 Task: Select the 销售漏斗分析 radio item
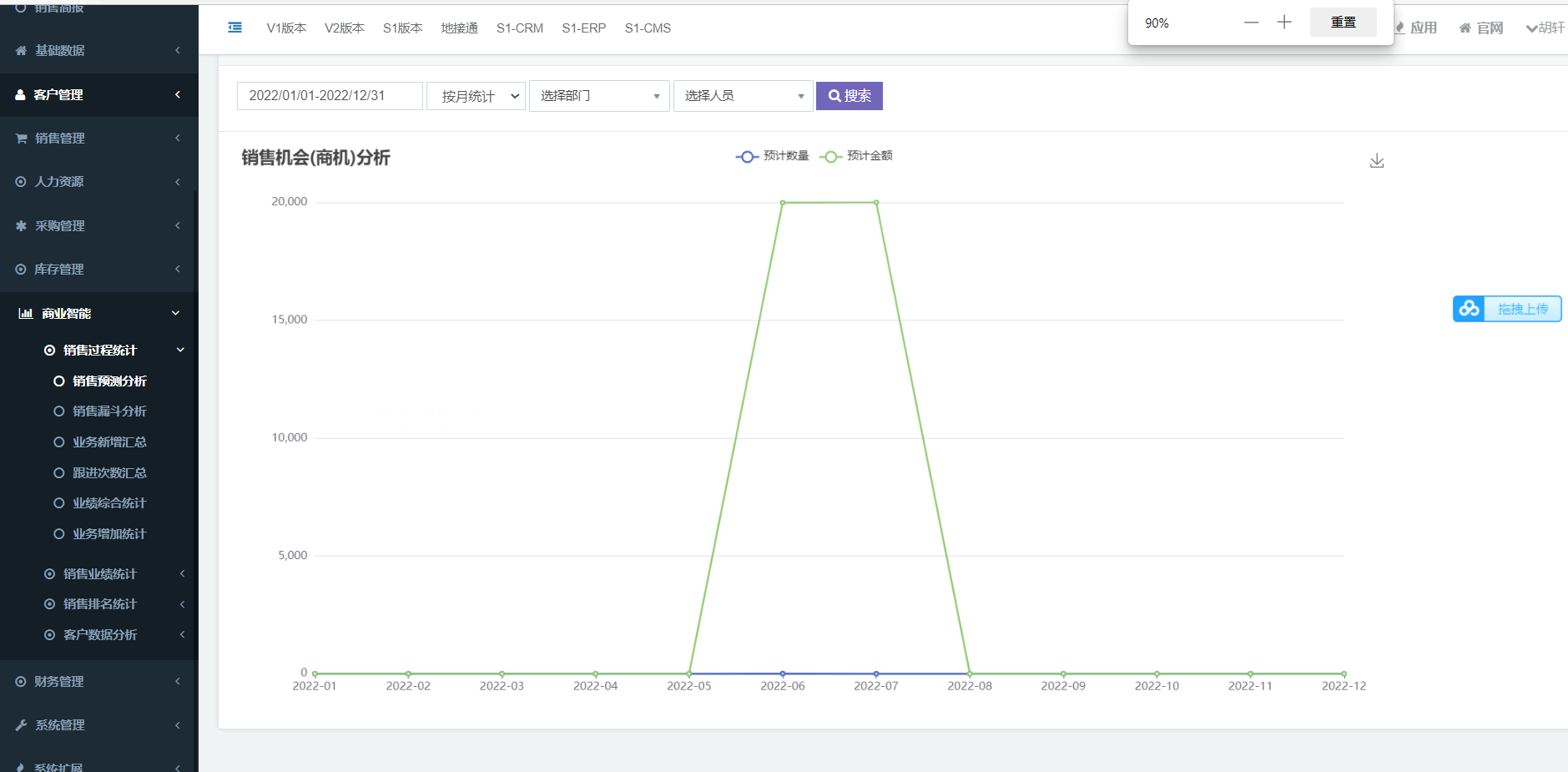pos(58,411)
